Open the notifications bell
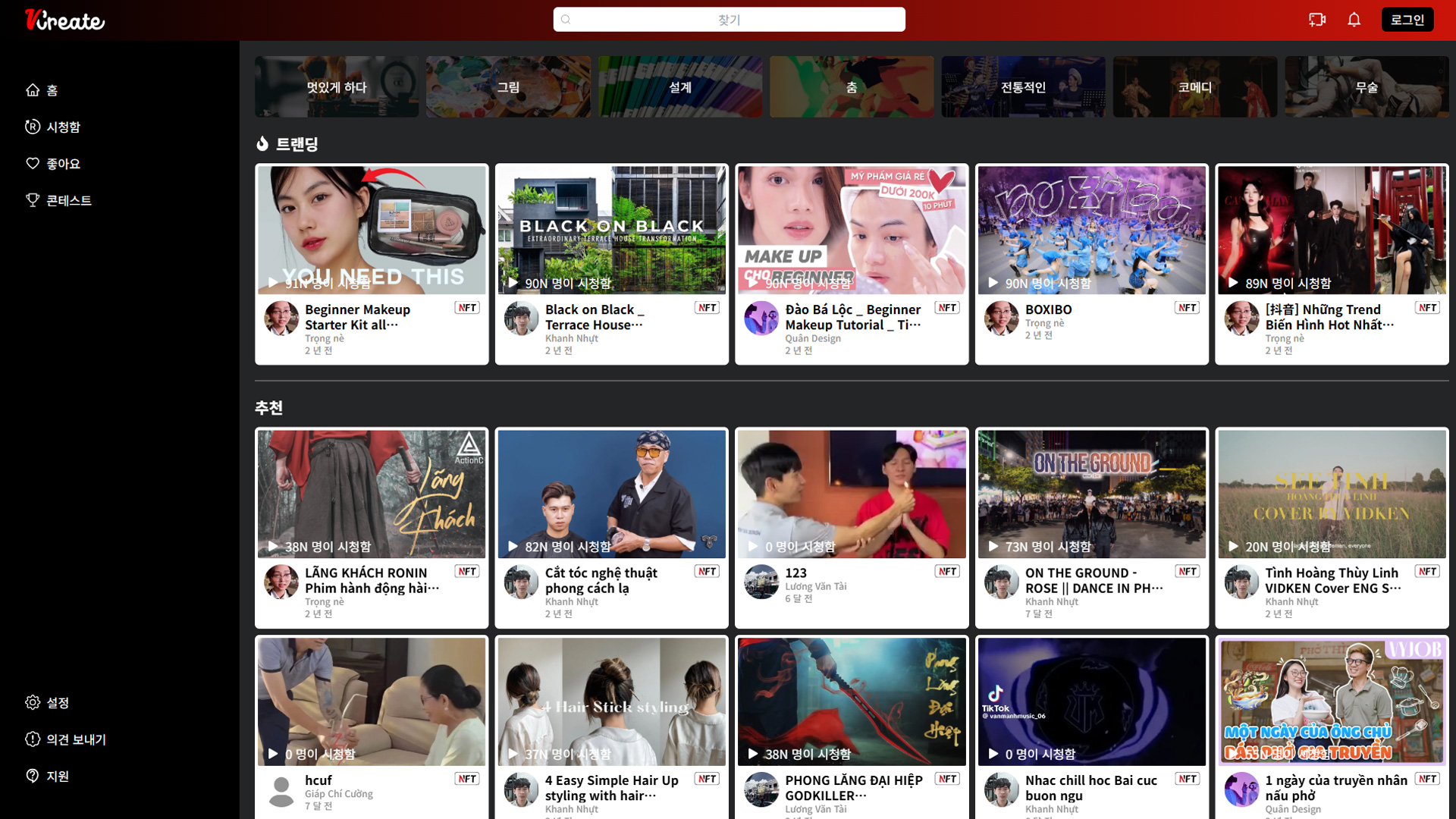 (x=1354, y=20)
